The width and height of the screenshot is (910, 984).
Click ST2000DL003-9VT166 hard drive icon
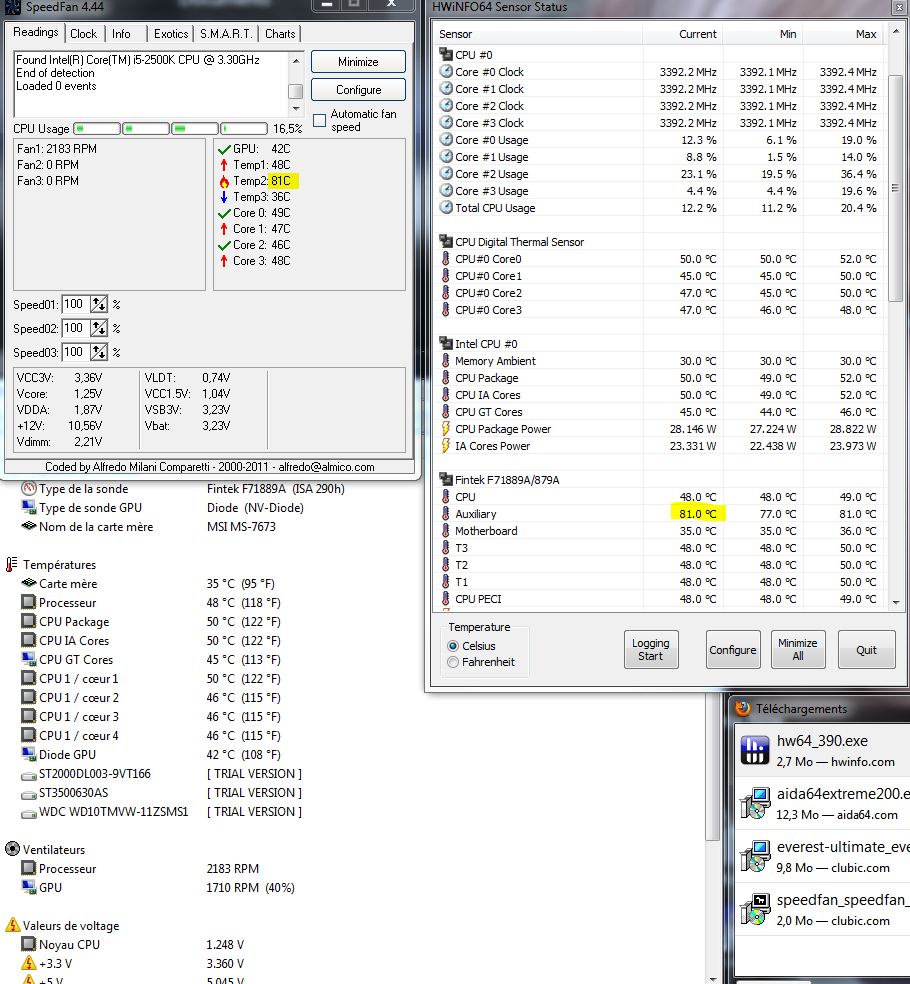(28, 774)
